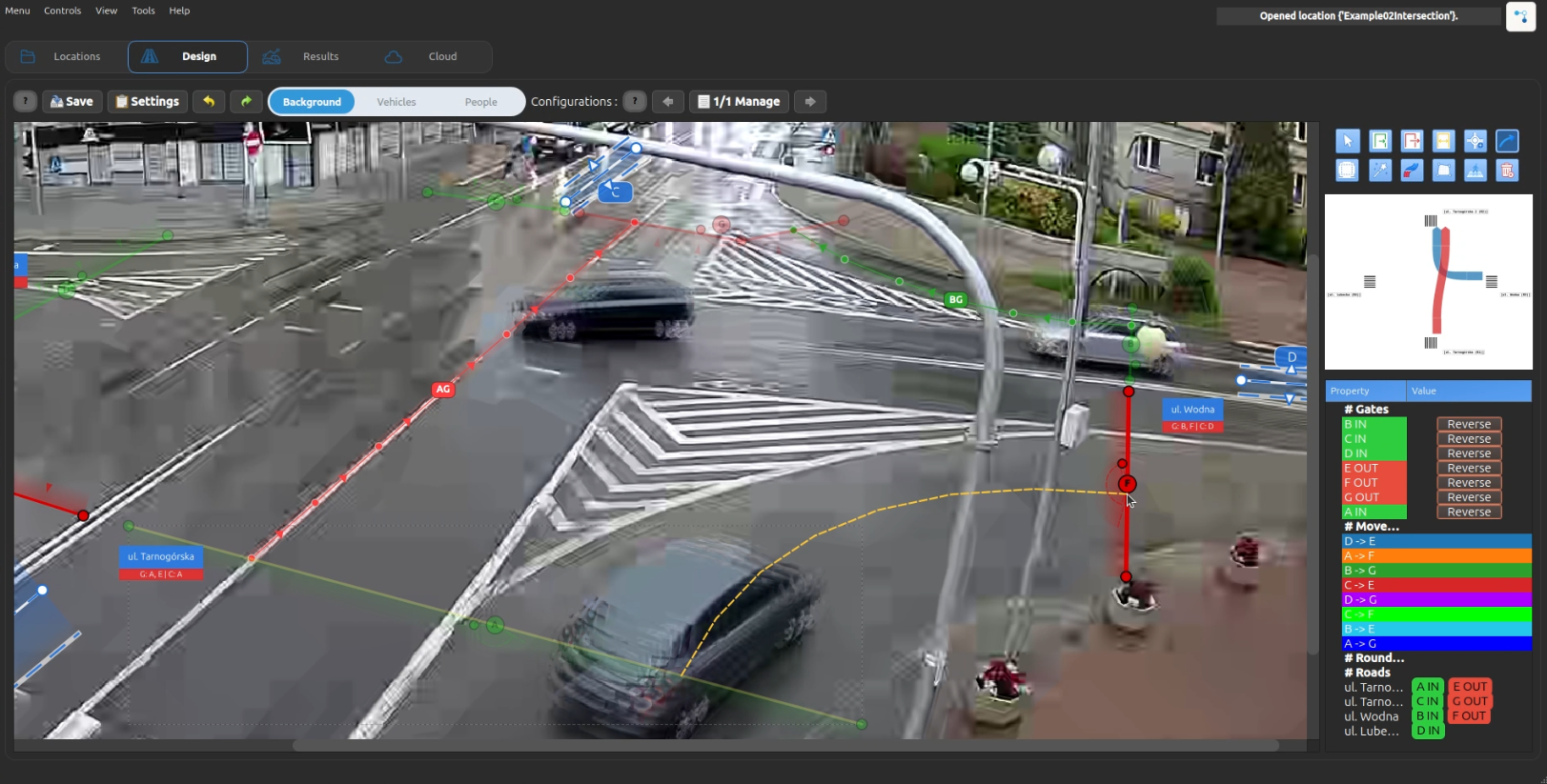The image size is (1547, 784).
Task: Select the dashed rectangle region tool
Action: click(x=1347, y=171)
